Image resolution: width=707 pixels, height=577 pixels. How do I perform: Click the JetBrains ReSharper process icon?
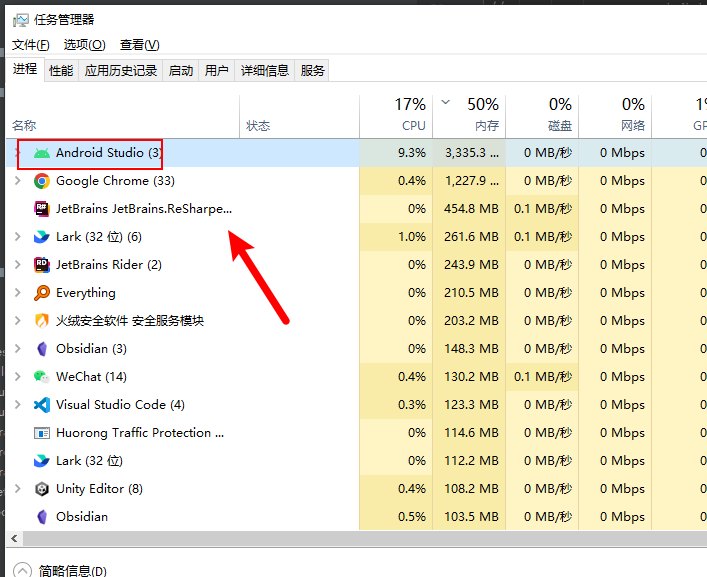click(x=42, y=209)
